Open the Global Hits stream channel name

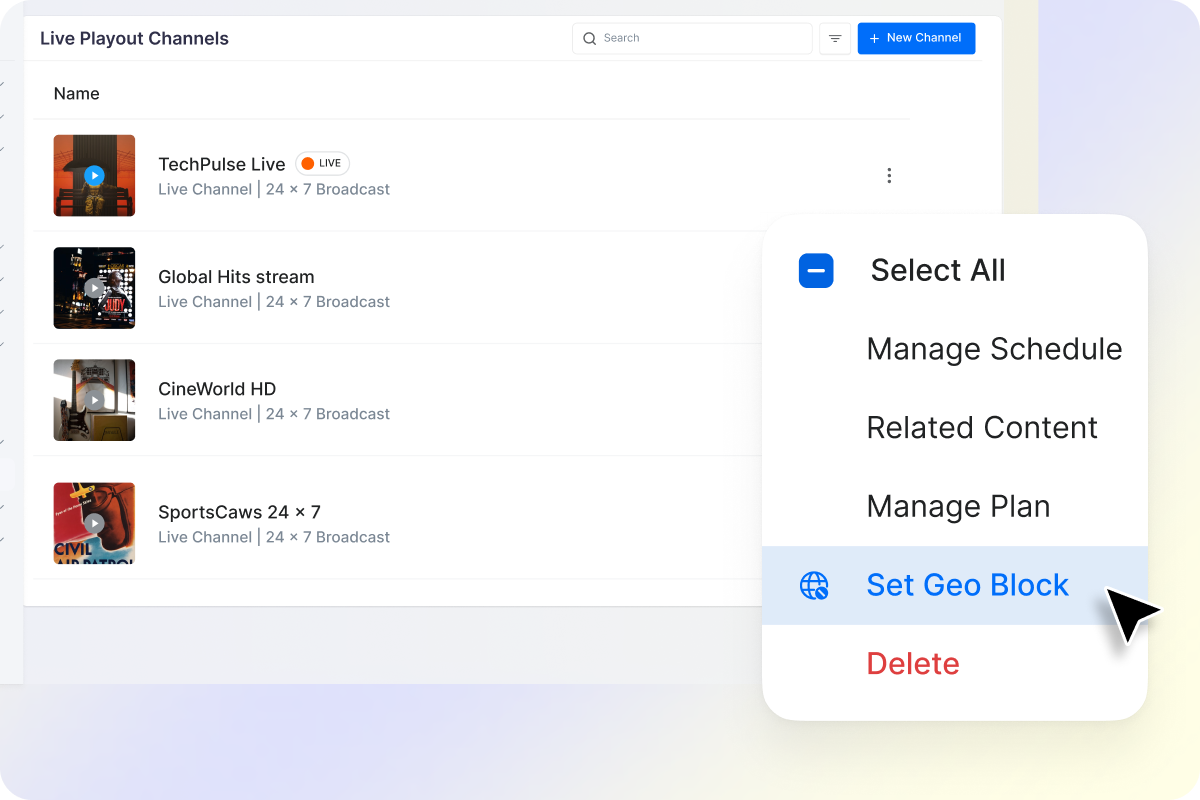(x=236, y=277)
